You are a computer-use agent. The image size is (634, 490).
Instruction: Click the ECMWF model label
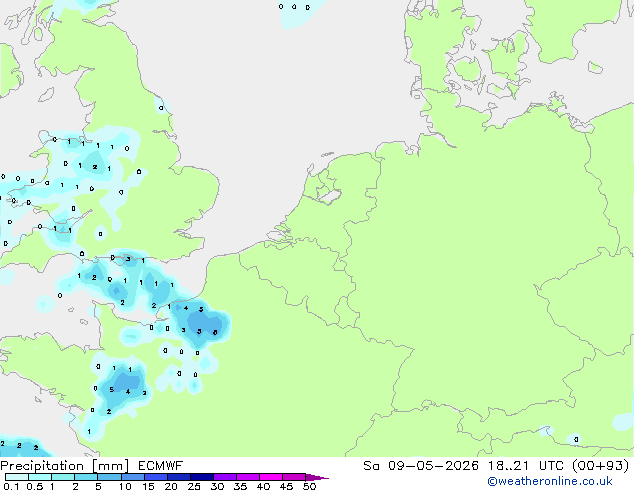[x=161, y=466]
